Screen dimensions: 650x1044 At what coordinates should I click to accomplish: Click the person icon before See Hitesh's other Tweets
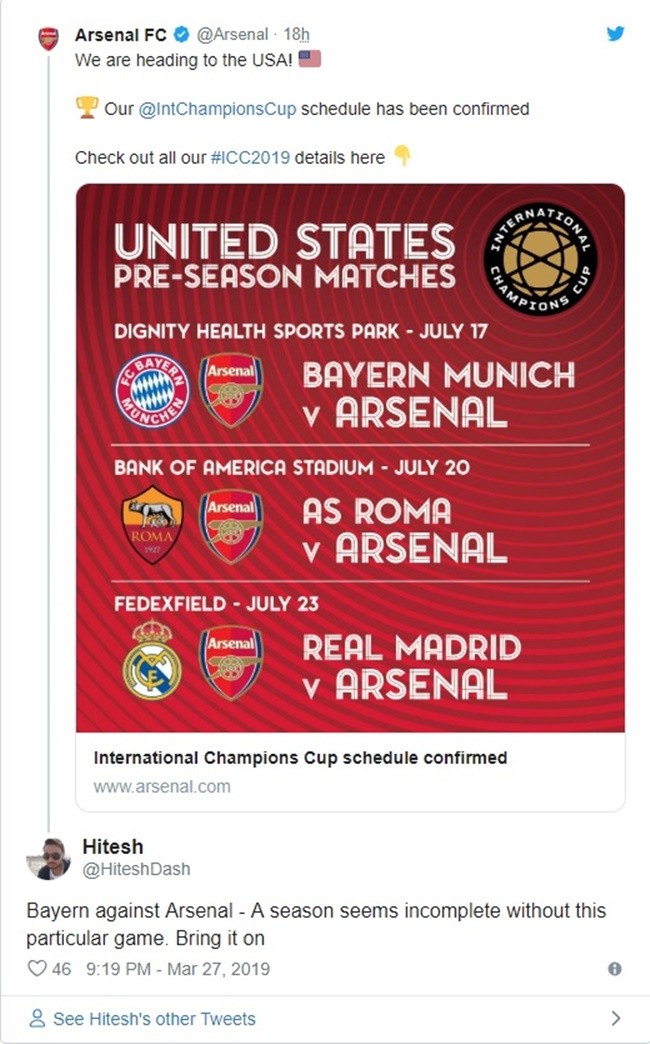click(x=36, y=1017)
